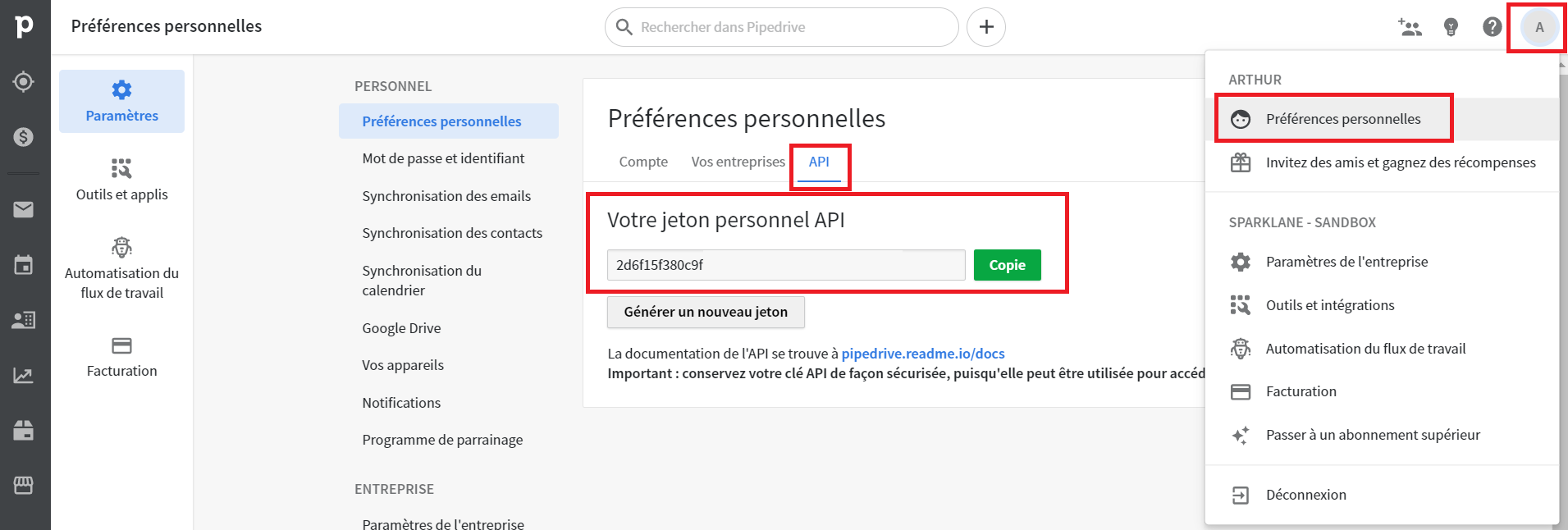Viewport: 1568px width, 530px height.
Task: Click the search magnifier icon
Action: (624, 27)
